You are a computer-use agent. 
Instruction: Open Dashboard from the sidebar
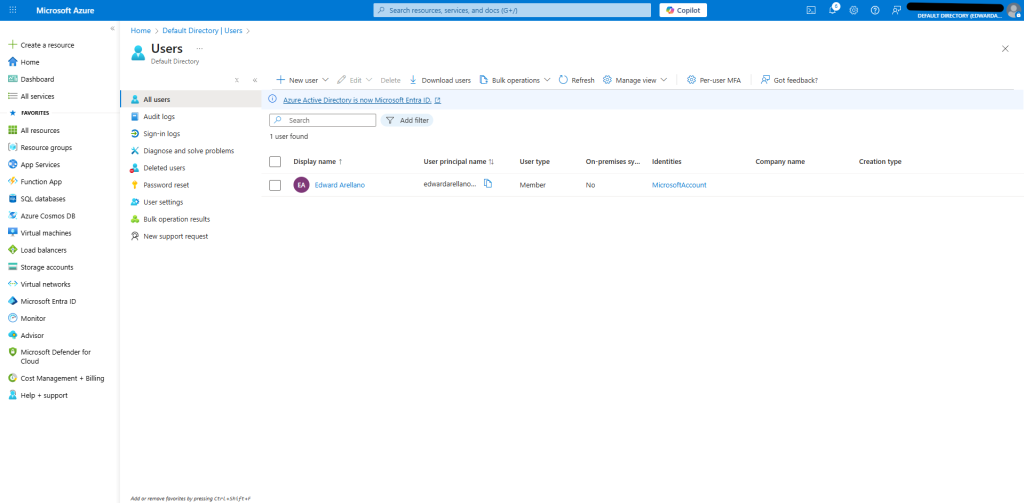(x=31, y=79)
